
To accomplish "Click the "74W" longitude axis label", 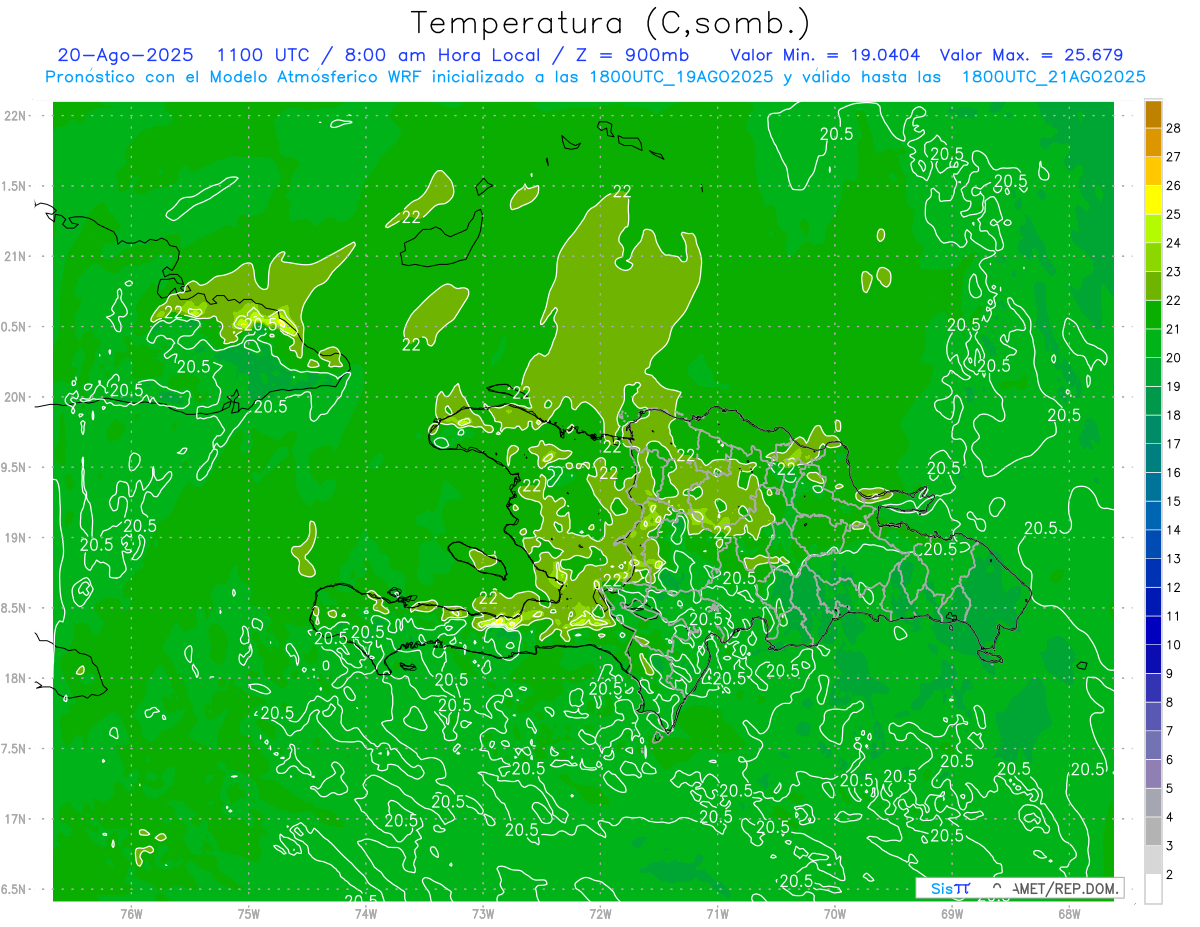I will 366,913.
